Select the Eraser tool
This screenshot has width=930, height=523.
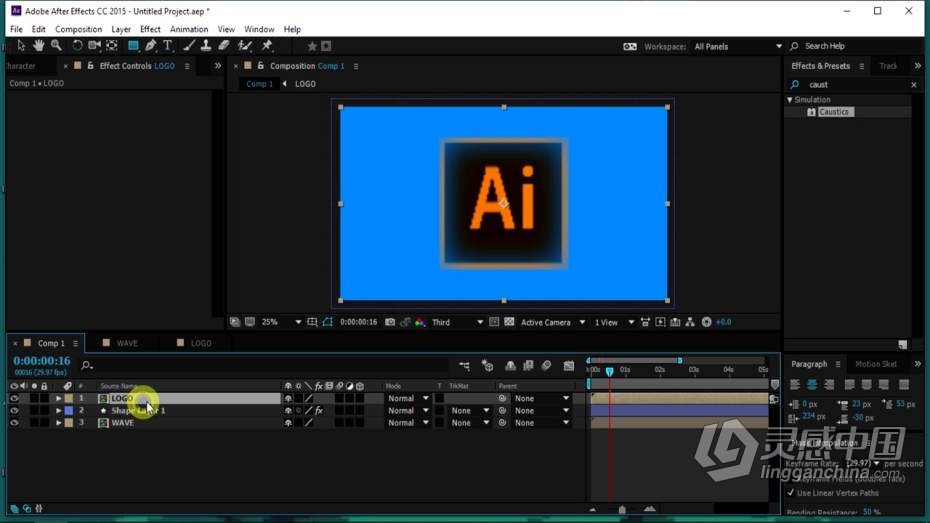(224, 46)
